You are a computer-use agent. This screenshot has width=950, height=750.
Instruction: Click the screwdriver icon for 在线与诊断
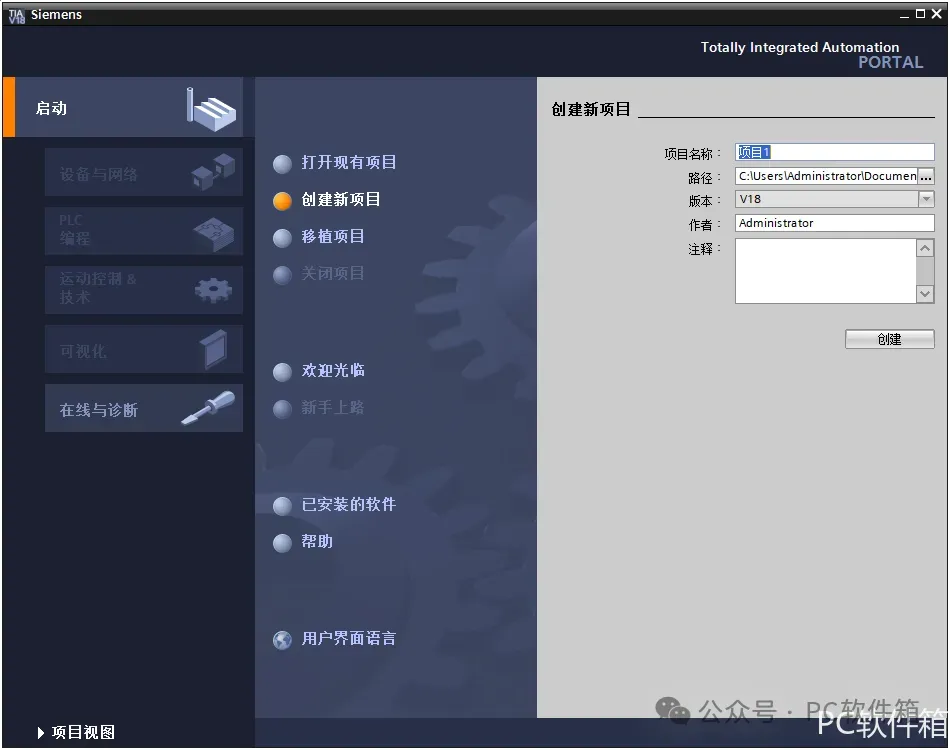coord(208,408)
